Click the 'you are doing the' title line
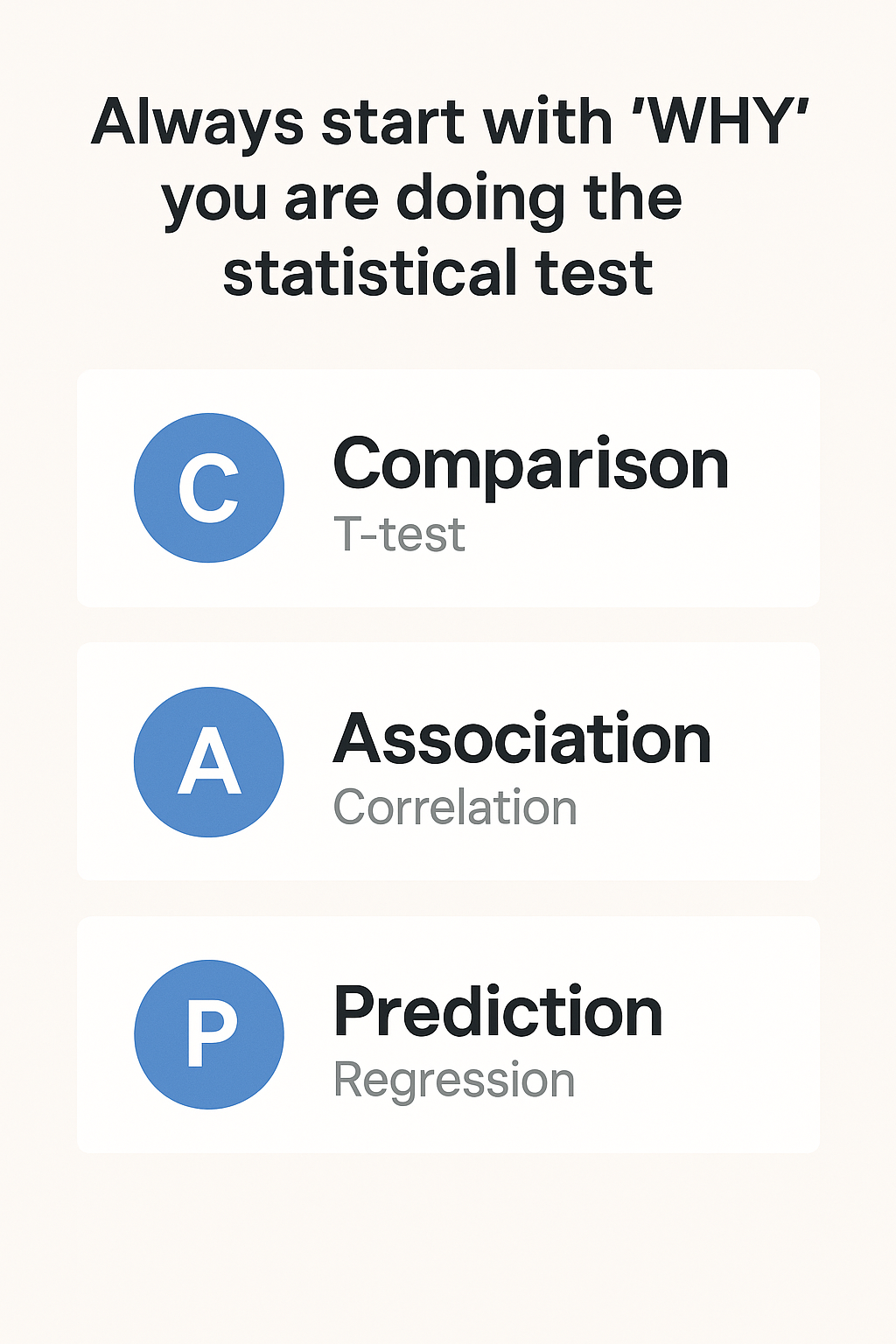The height and width of the screenshot is (1344, 896). [422, 199]
